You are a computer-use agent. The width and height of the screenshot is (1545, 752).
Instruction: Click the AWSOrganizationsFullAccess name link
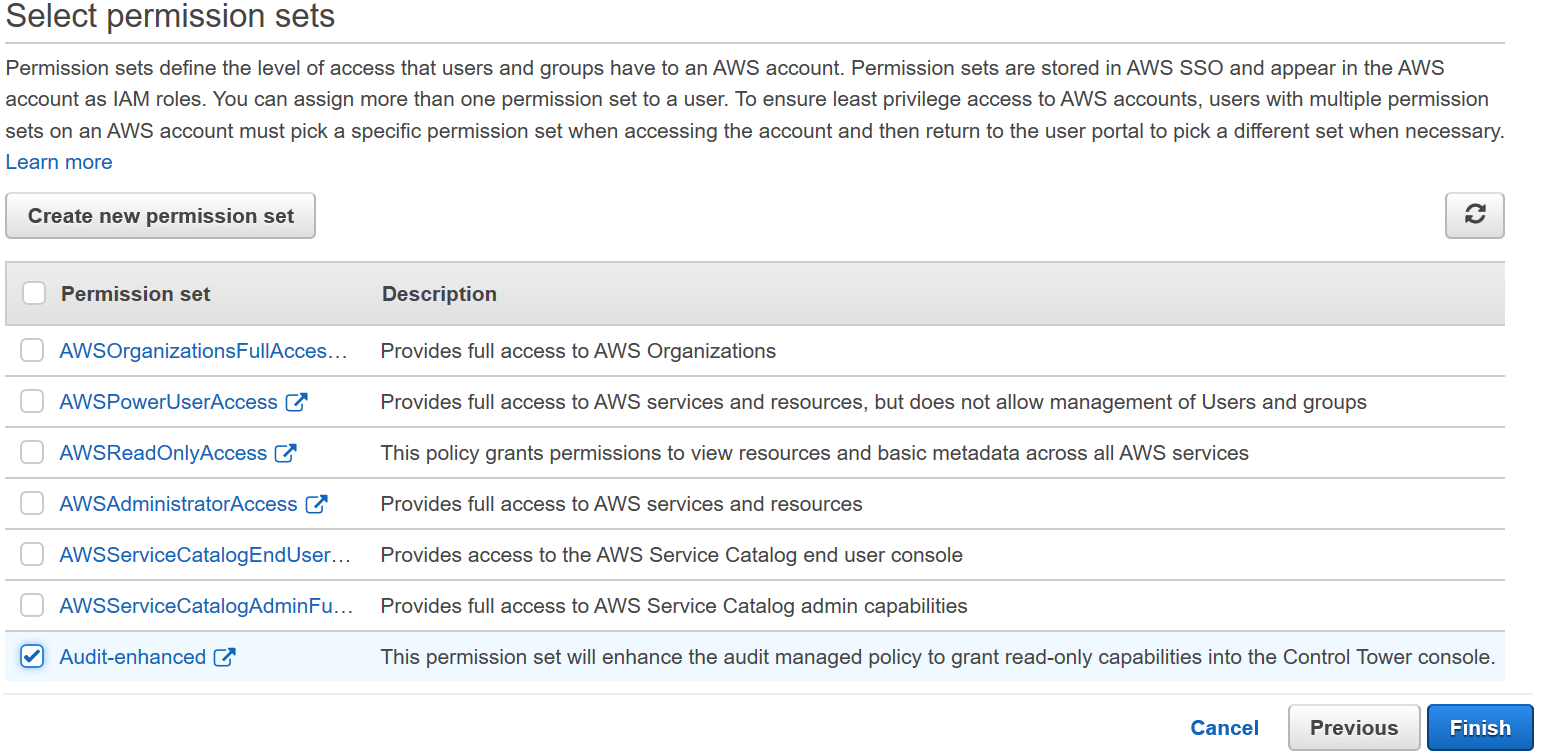[195, 350]
